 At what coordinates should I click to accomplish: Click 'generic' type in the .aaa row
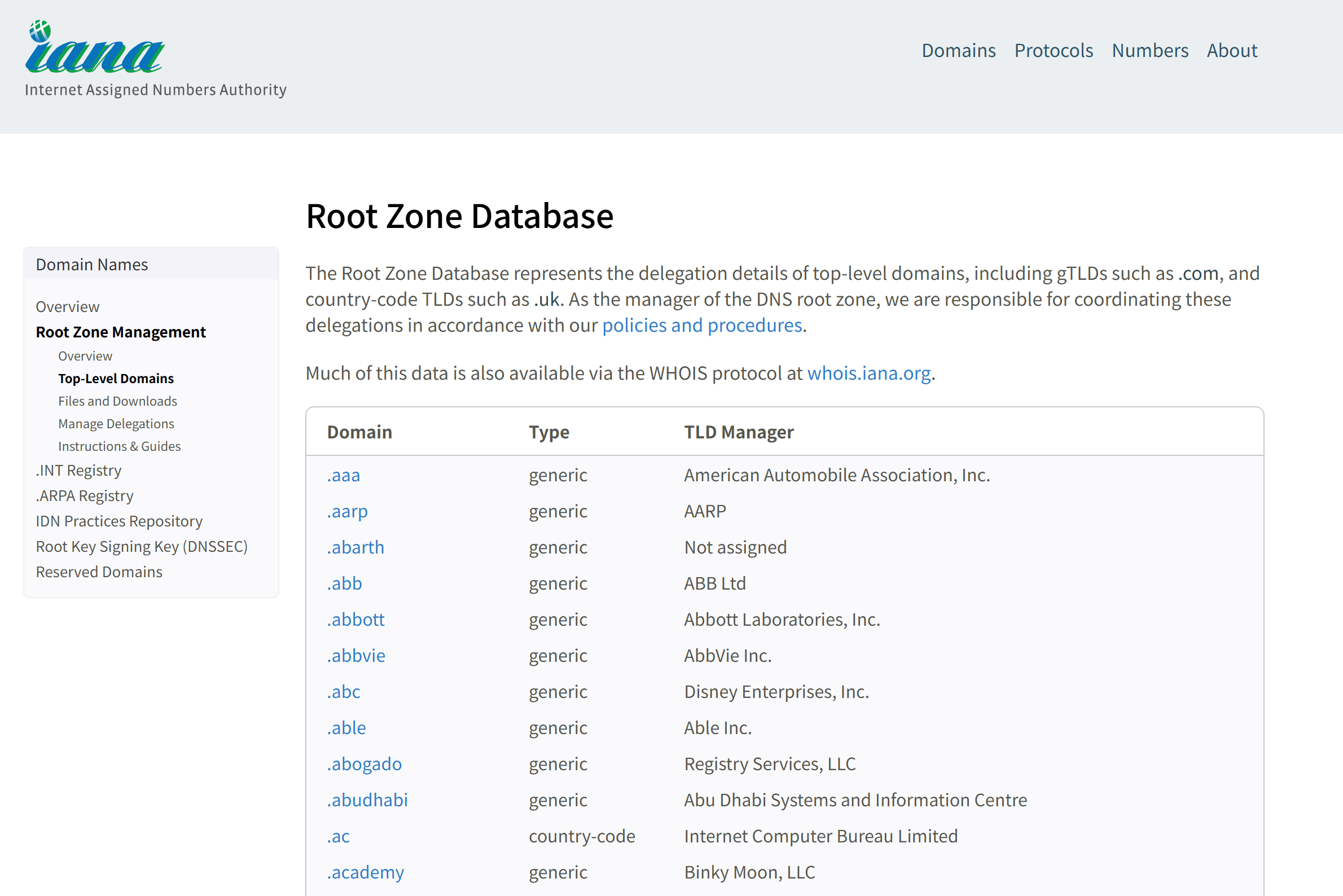pyautogui.click(x=558, y=475)
